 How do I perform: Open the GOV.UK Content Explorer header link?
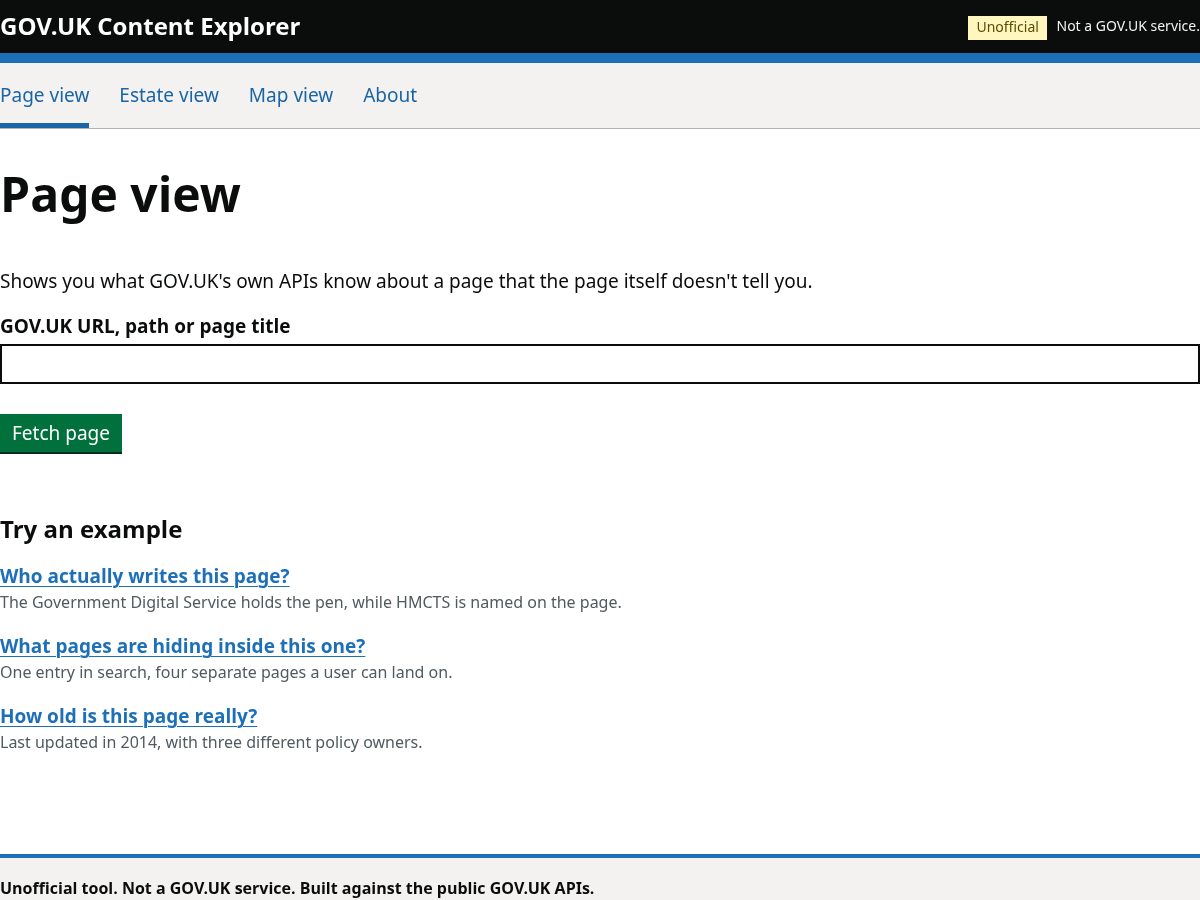coord(150,27)
